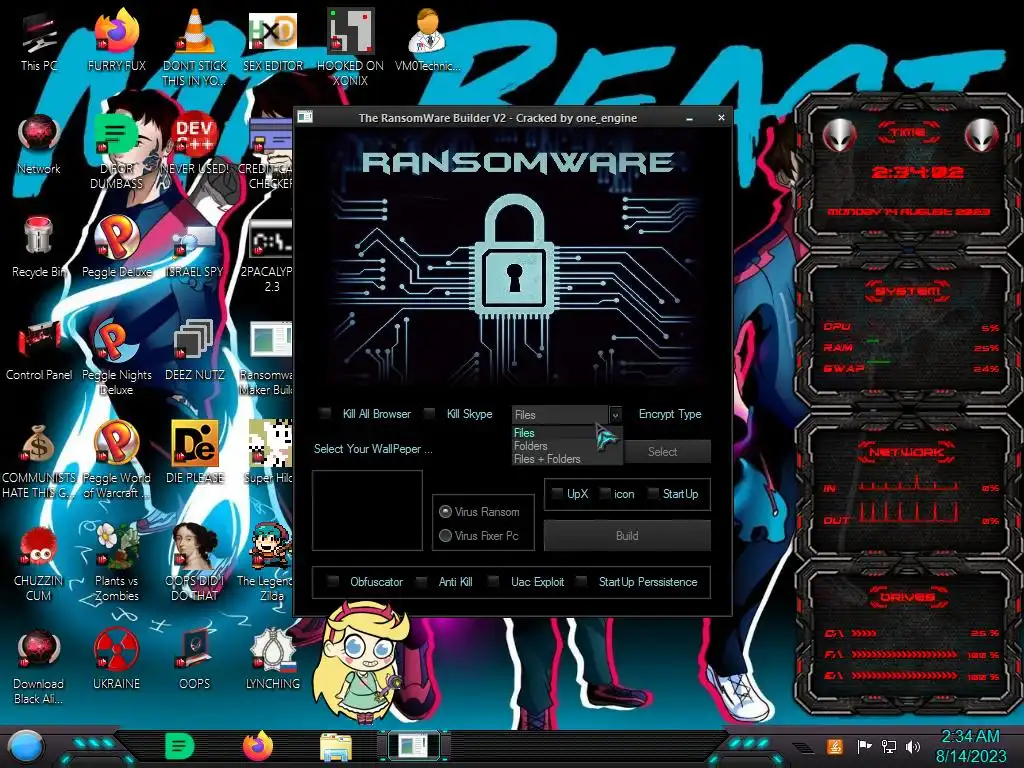
Task: Enable the Kill All Browser checkbox
Action: pyautogui.click(x=325, y=413)
